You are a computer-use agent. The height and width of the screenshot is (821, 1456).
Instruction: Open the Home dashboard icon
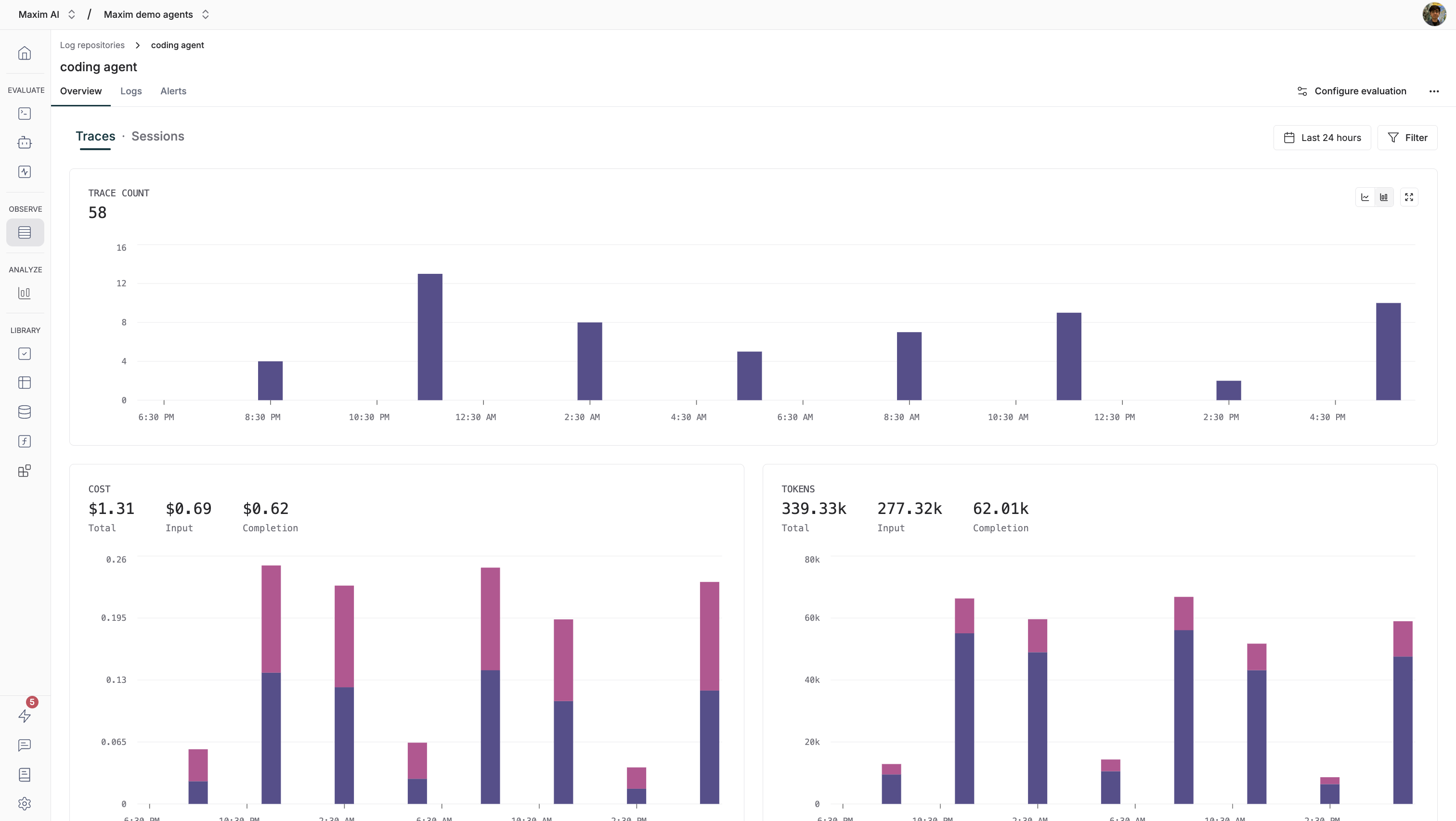coord(24,52)
